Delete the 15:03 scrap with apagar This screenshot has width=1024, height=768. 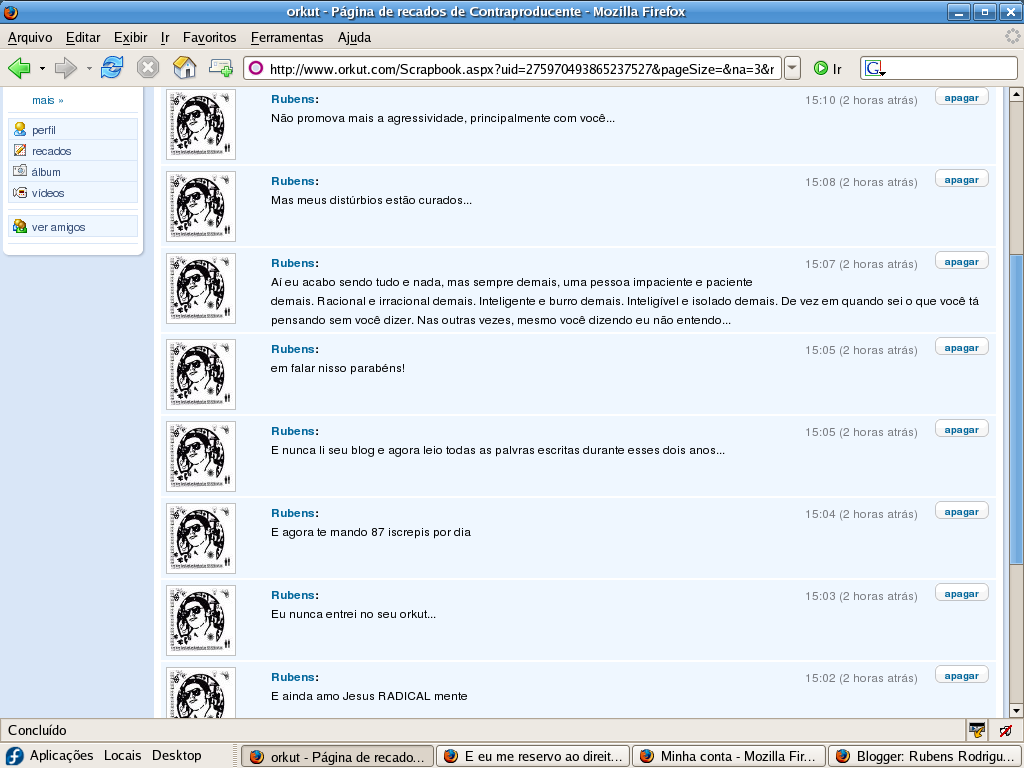961,594
